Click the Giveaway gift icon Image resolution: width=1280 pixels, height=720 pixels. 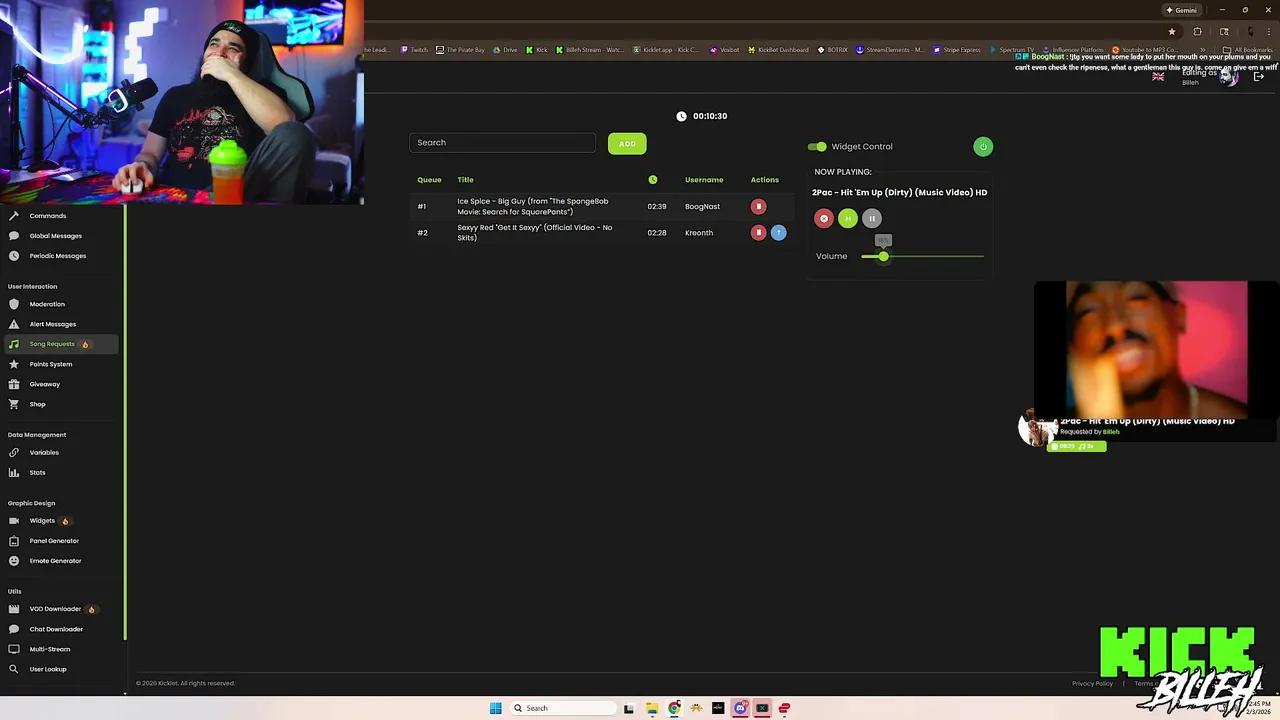click(x=14, y=384)
